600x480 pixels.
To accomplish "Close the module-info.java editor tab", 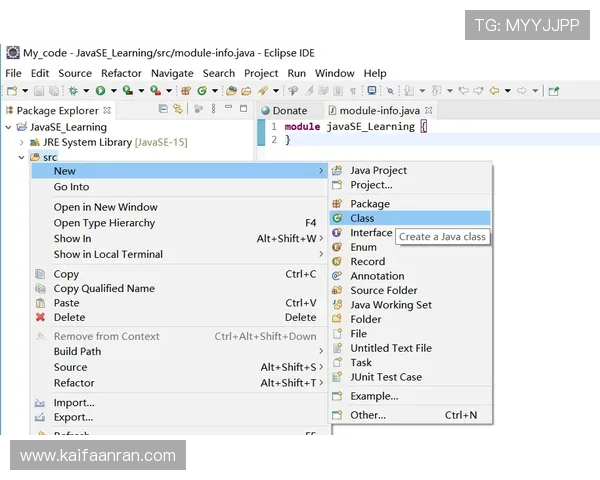I will [x=429, y=111].
